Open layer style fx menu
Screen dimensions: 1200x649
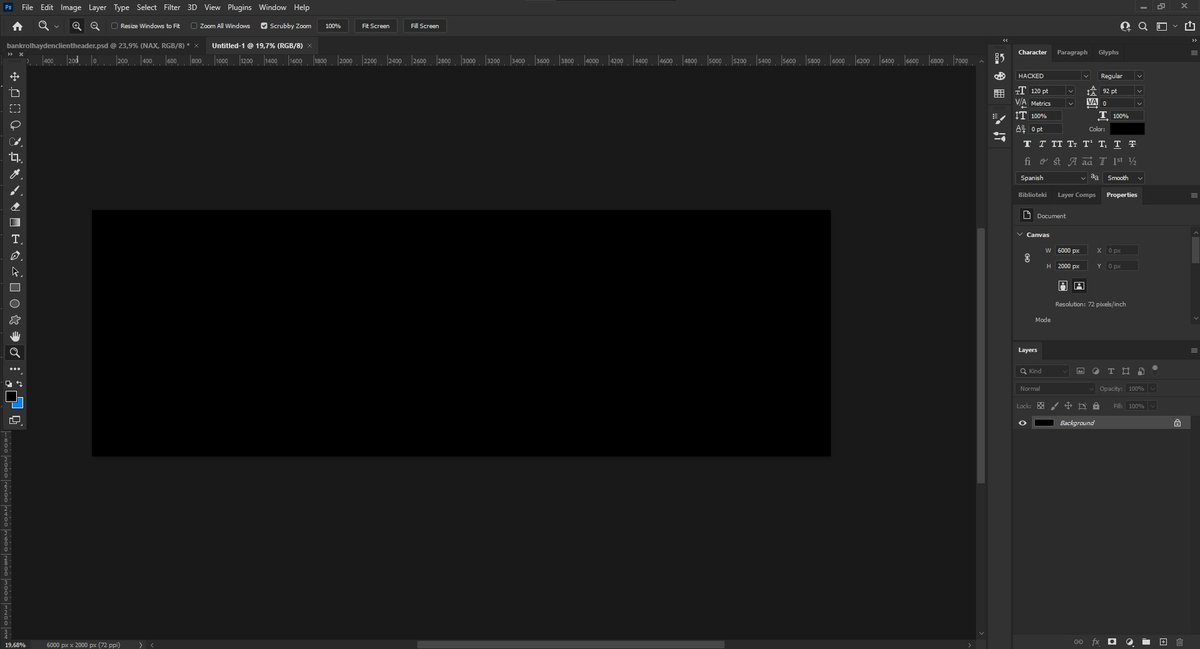[x=1095, y=641]
